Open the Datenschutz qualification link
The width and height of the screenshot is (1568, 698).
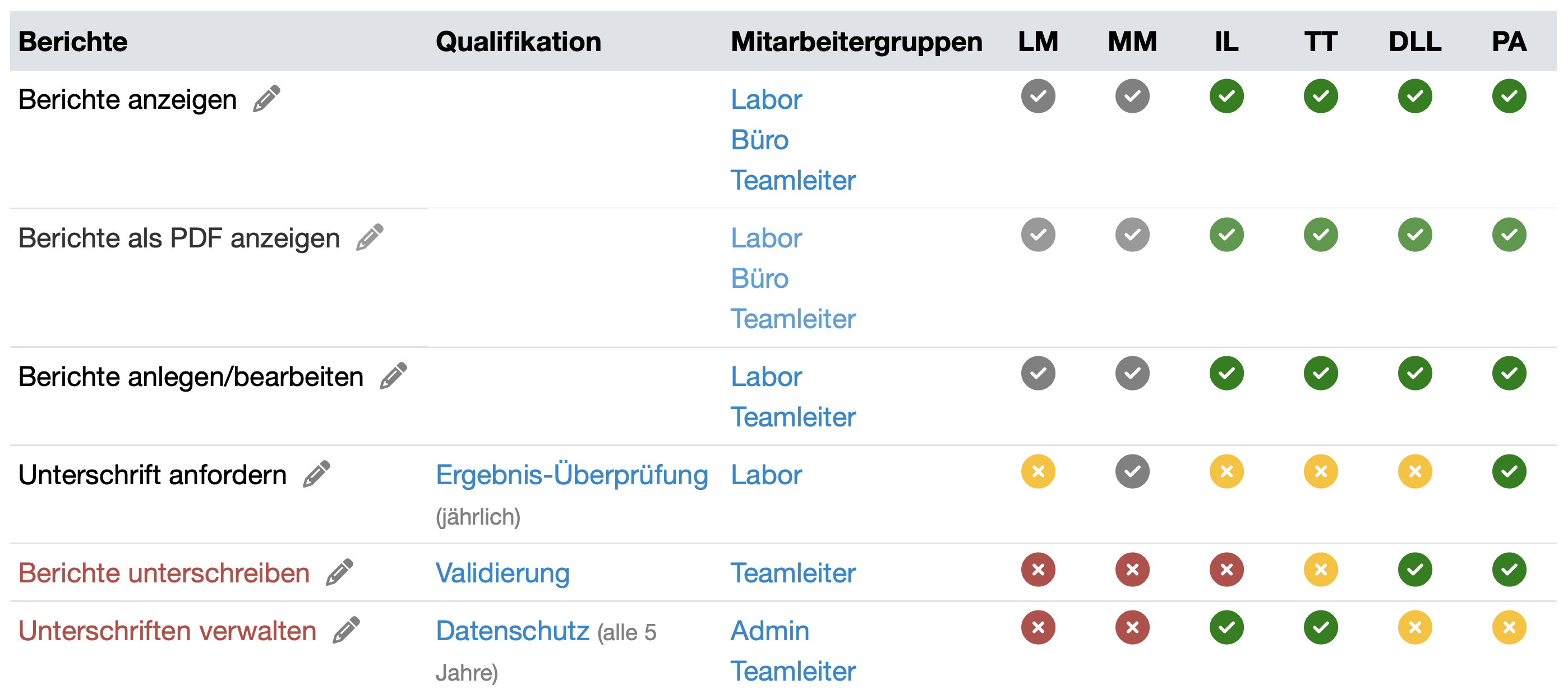click(x=513, y=631)
